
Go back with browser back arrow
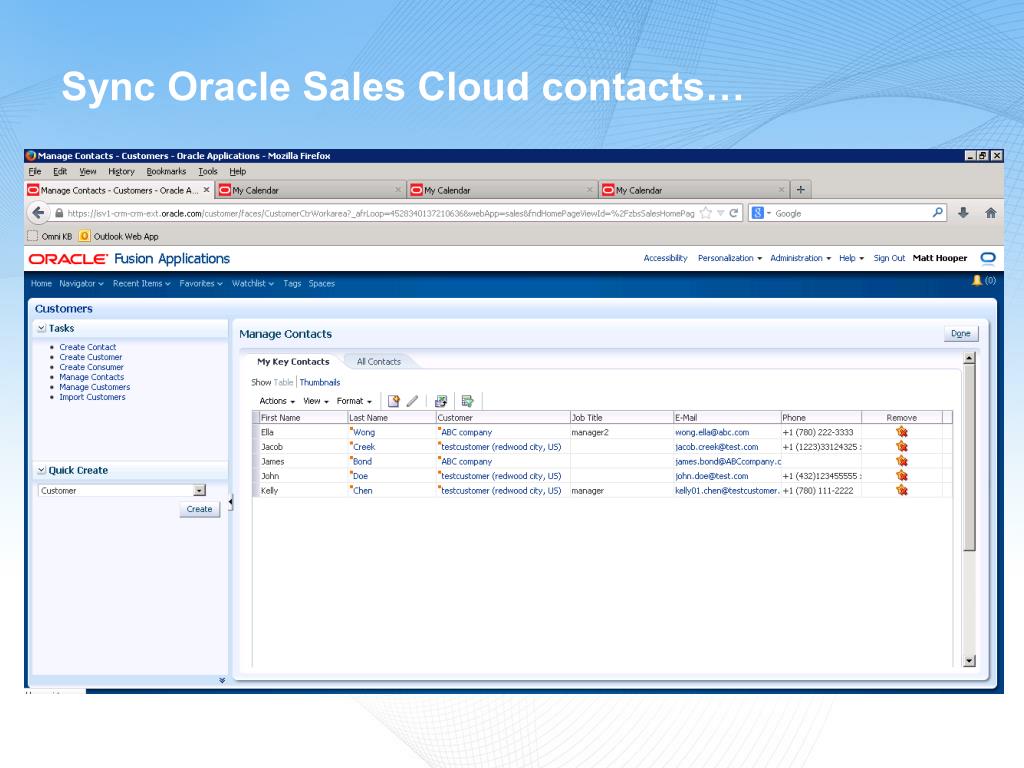tap(39, 213)
